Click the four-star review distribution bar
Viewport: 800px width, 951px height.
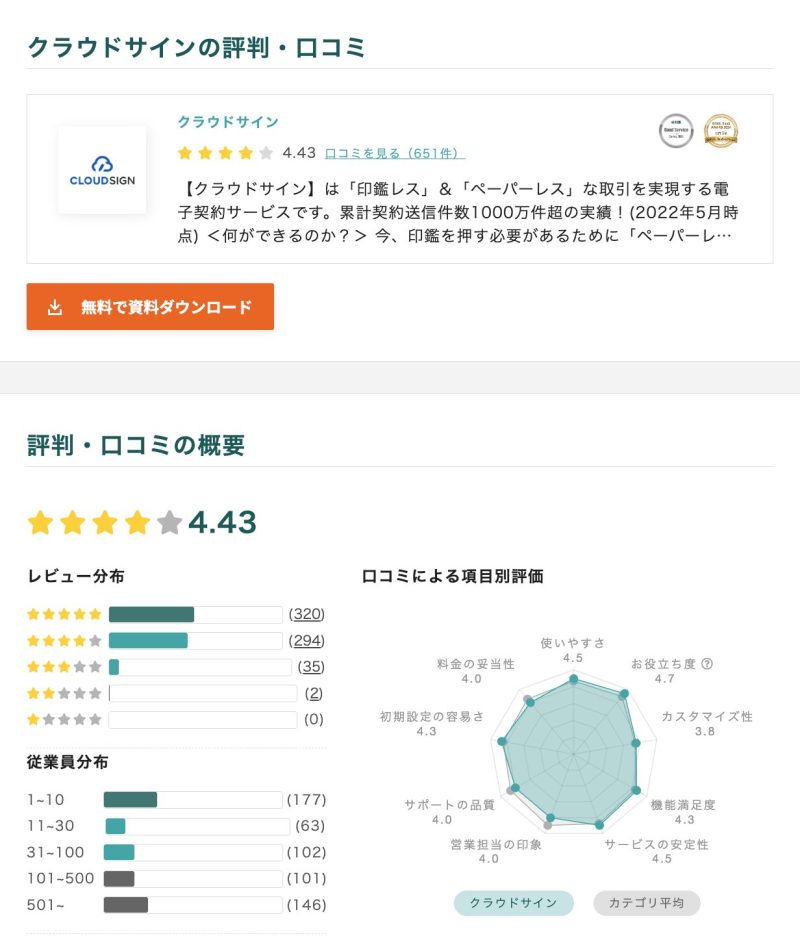tap(195, 640)
